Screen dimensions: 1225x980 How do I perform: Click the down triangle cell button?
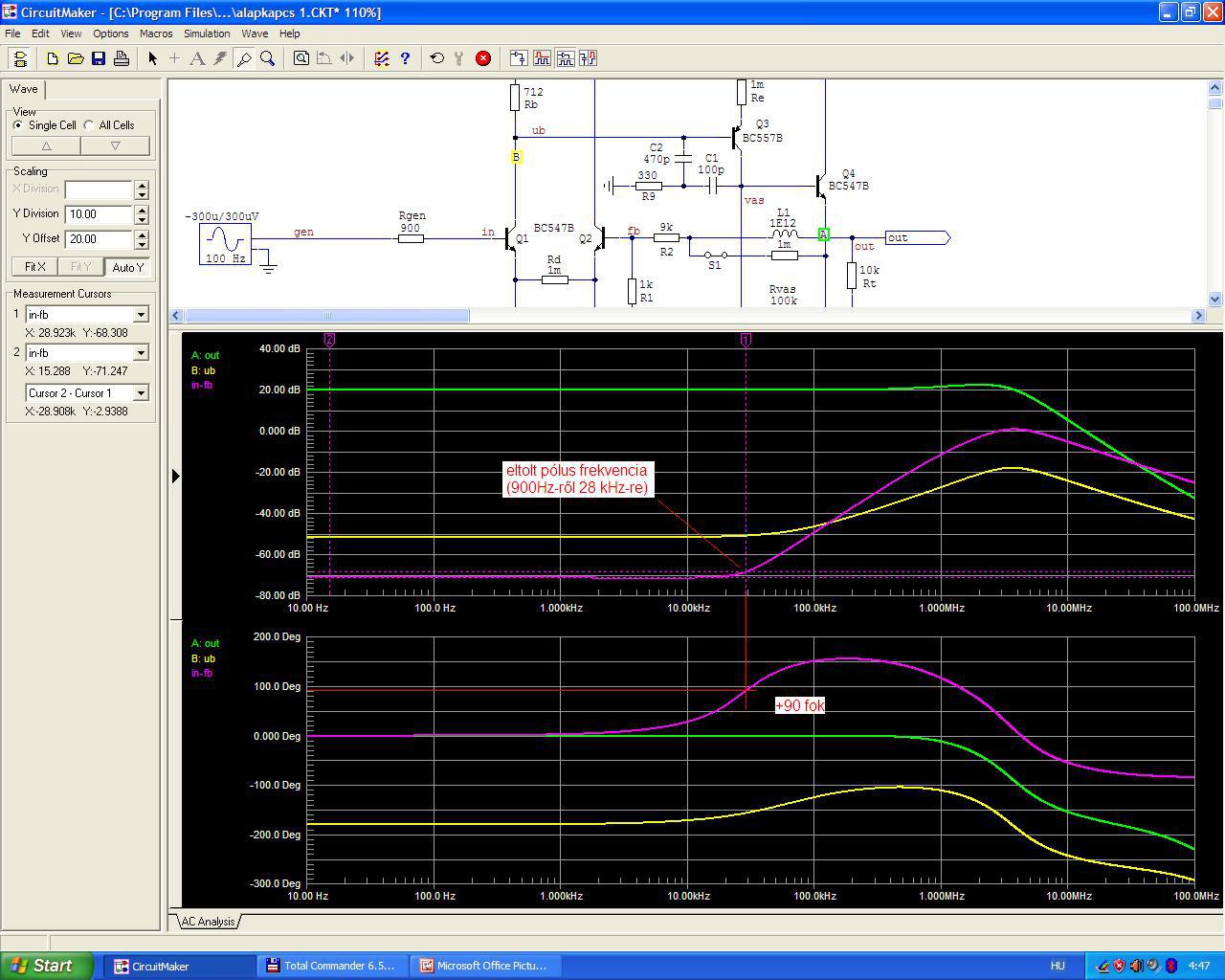[x=116, y=145]
